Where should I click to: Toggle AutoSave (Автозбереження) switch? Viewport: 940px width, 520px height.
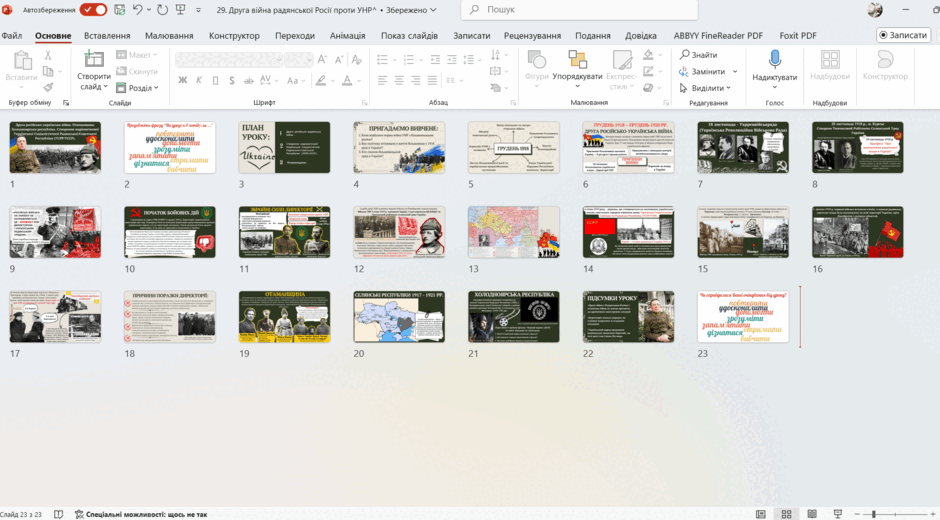click(93, 10)
